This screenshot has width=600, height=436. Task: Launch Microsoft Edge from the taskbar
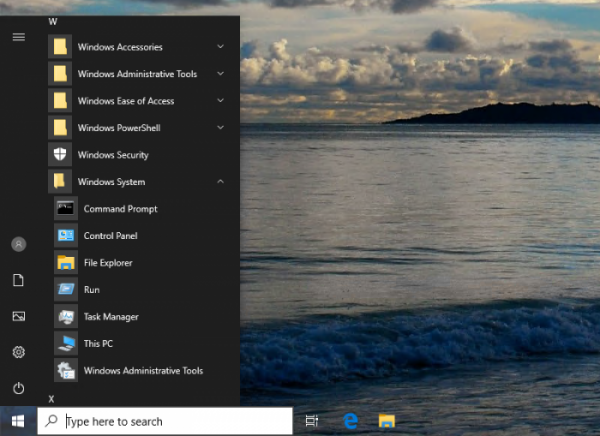point(350,421)
